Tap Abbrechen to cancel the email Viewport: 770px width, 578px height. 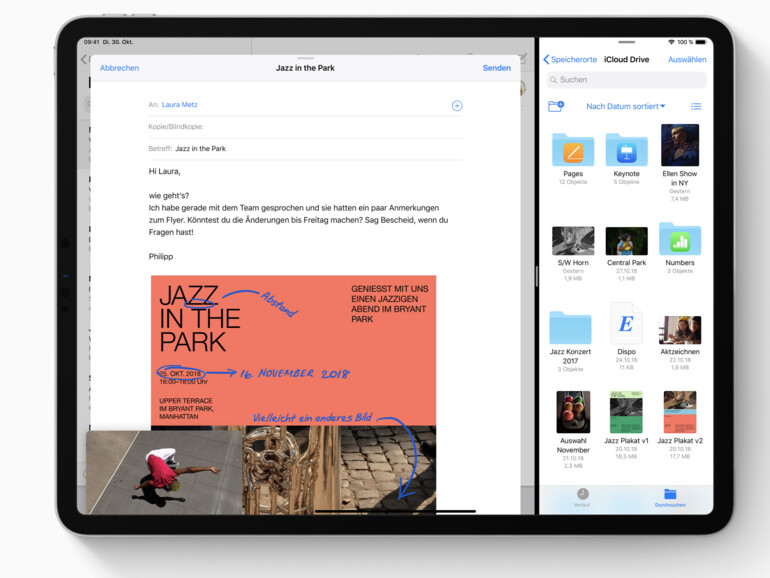coord(119,68)
